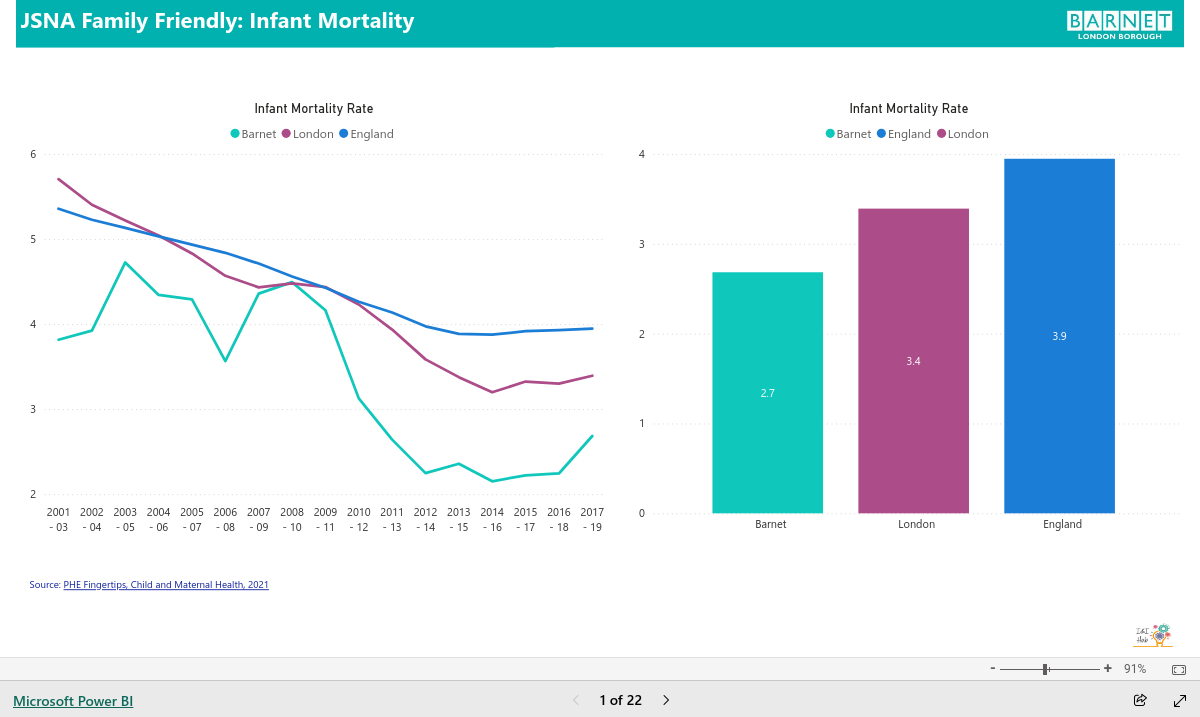Image resolution: width=1200 pixels, height=717 pixels.
Task: Click the zoom in plus icon
Action: 1108,668
